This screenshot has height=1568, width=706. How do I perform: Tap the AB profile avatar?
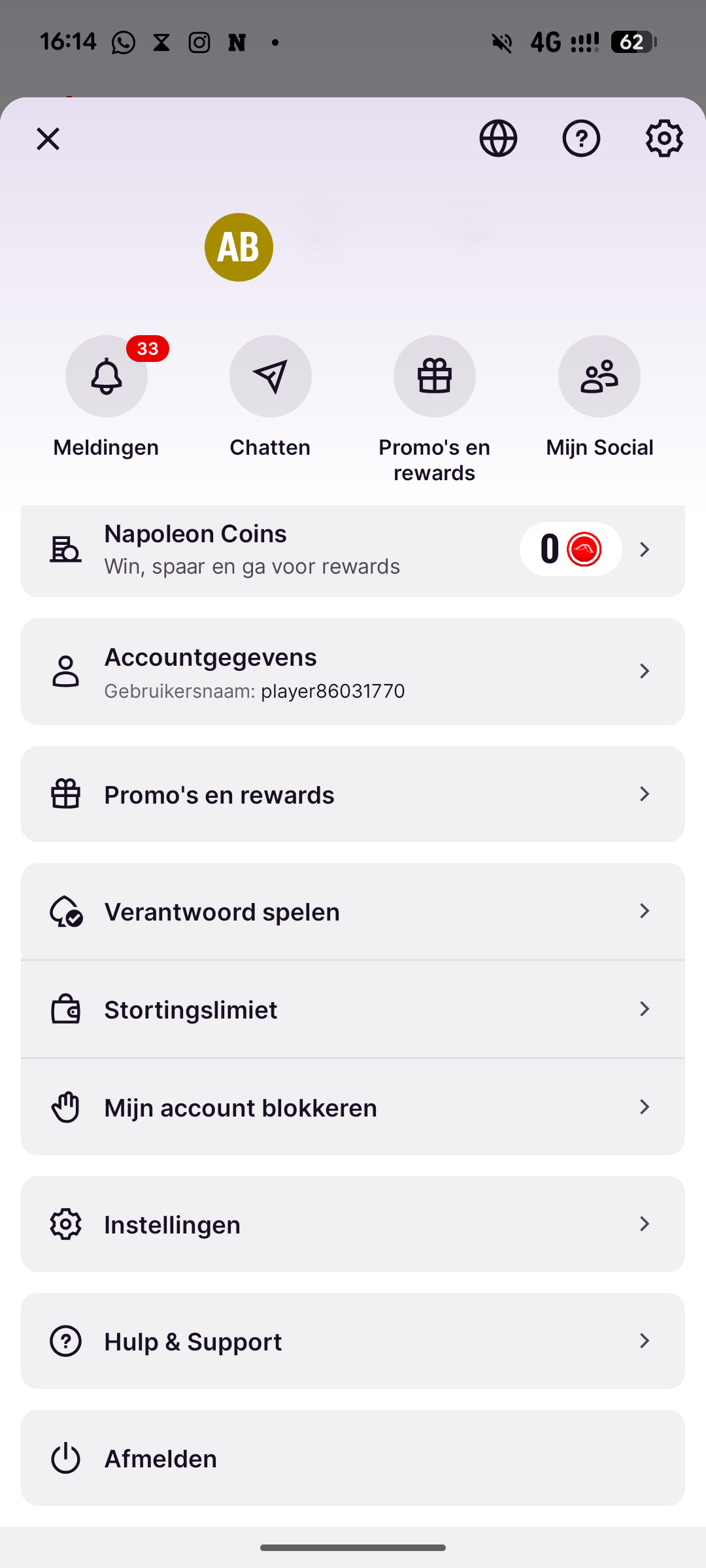(x=239, y=248)
